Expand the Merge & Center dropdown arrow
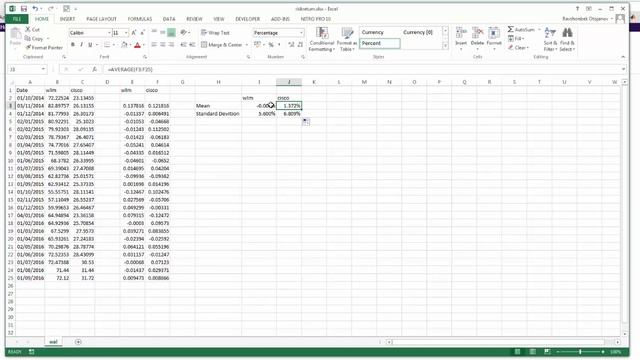Screen dimensions: 640x360 click(x=247, y=44)
